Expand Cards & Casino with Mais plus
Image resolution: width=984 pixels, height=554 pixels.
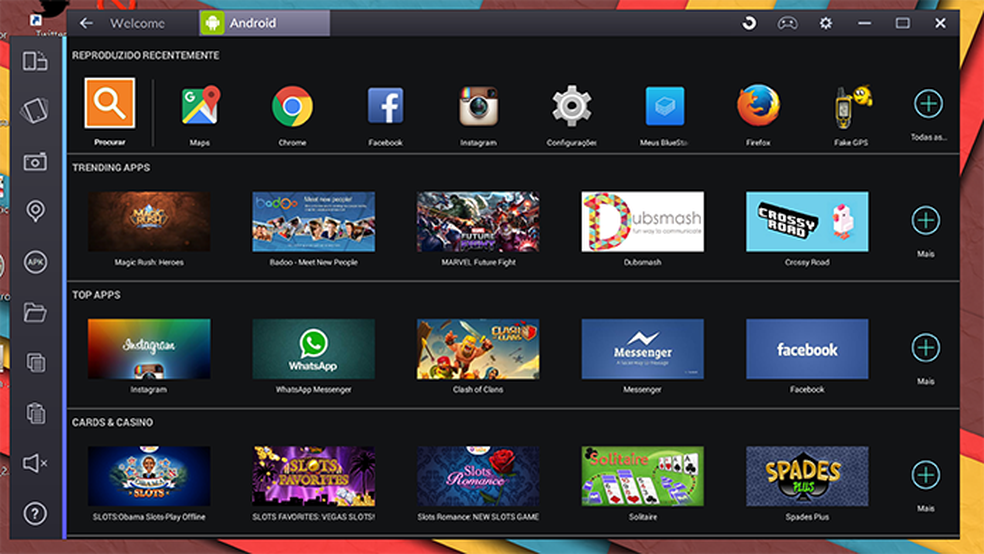point(926,475)
